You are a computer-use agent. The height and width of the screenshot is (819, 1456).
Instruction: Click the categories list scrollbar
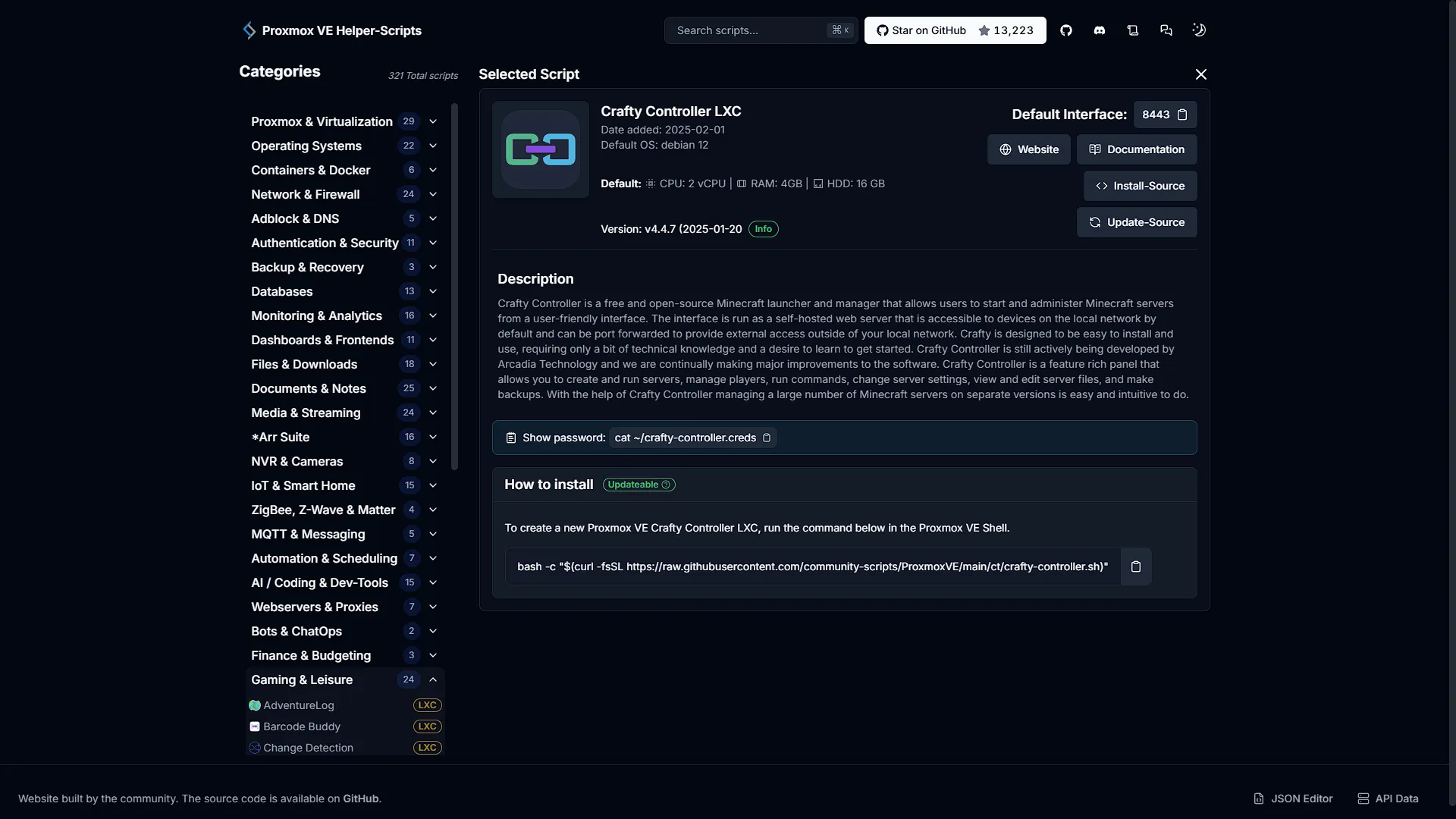pyautogui.click(x=454, y=287)
